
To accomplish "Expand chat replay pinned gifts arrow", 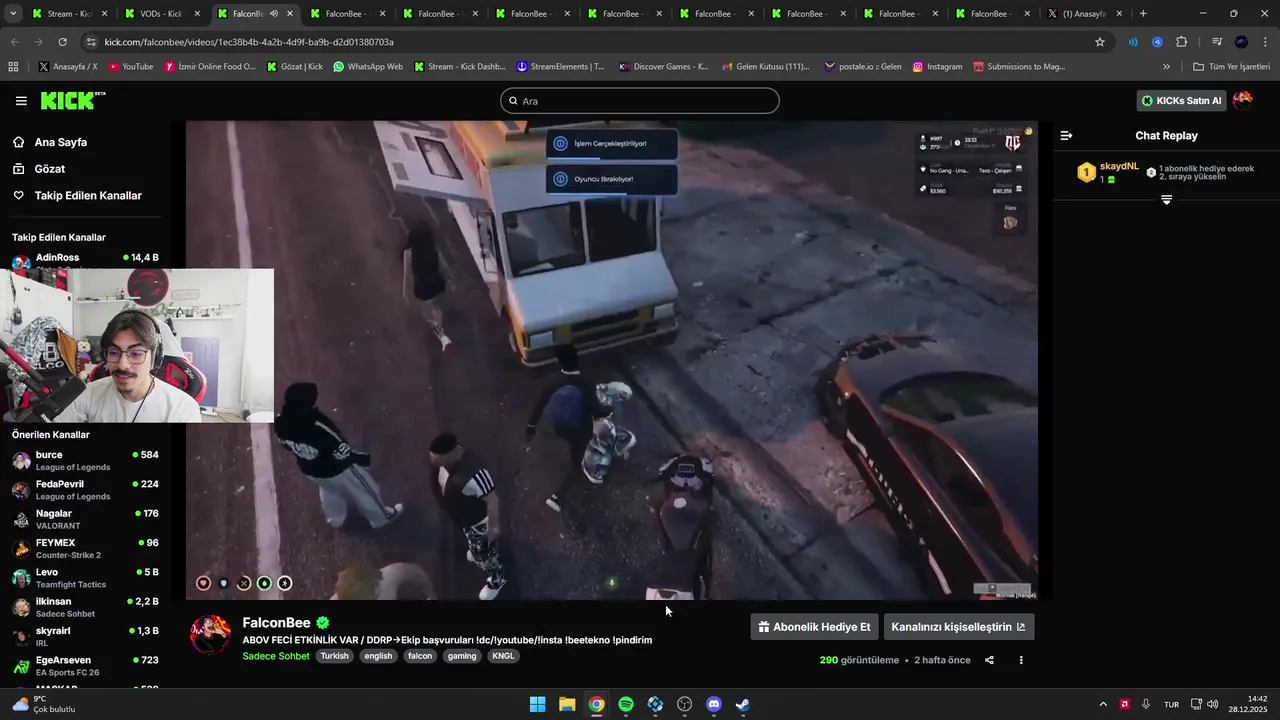I will (x=1166, y=200).
